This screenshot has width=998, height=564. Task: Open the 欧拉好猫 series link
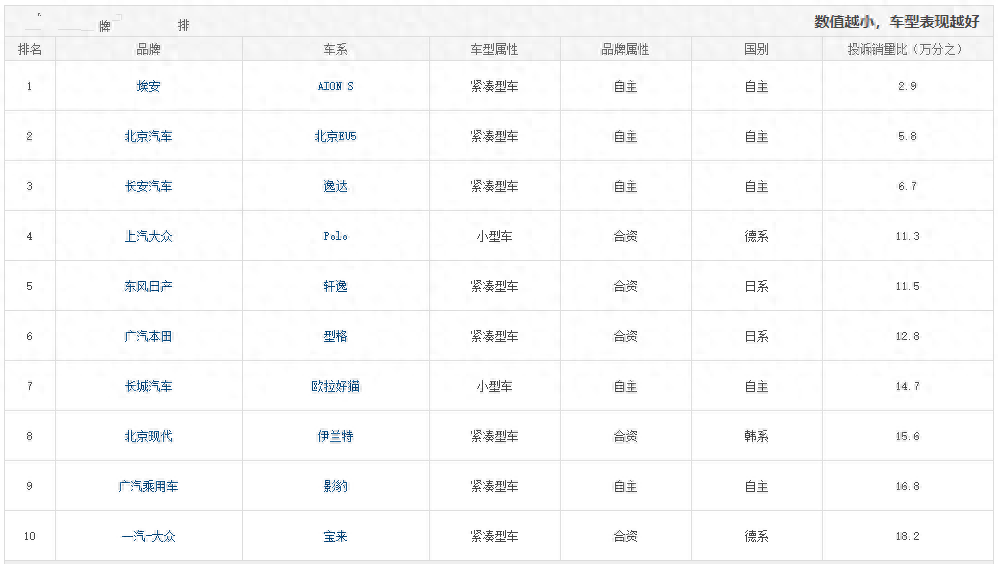335,386
